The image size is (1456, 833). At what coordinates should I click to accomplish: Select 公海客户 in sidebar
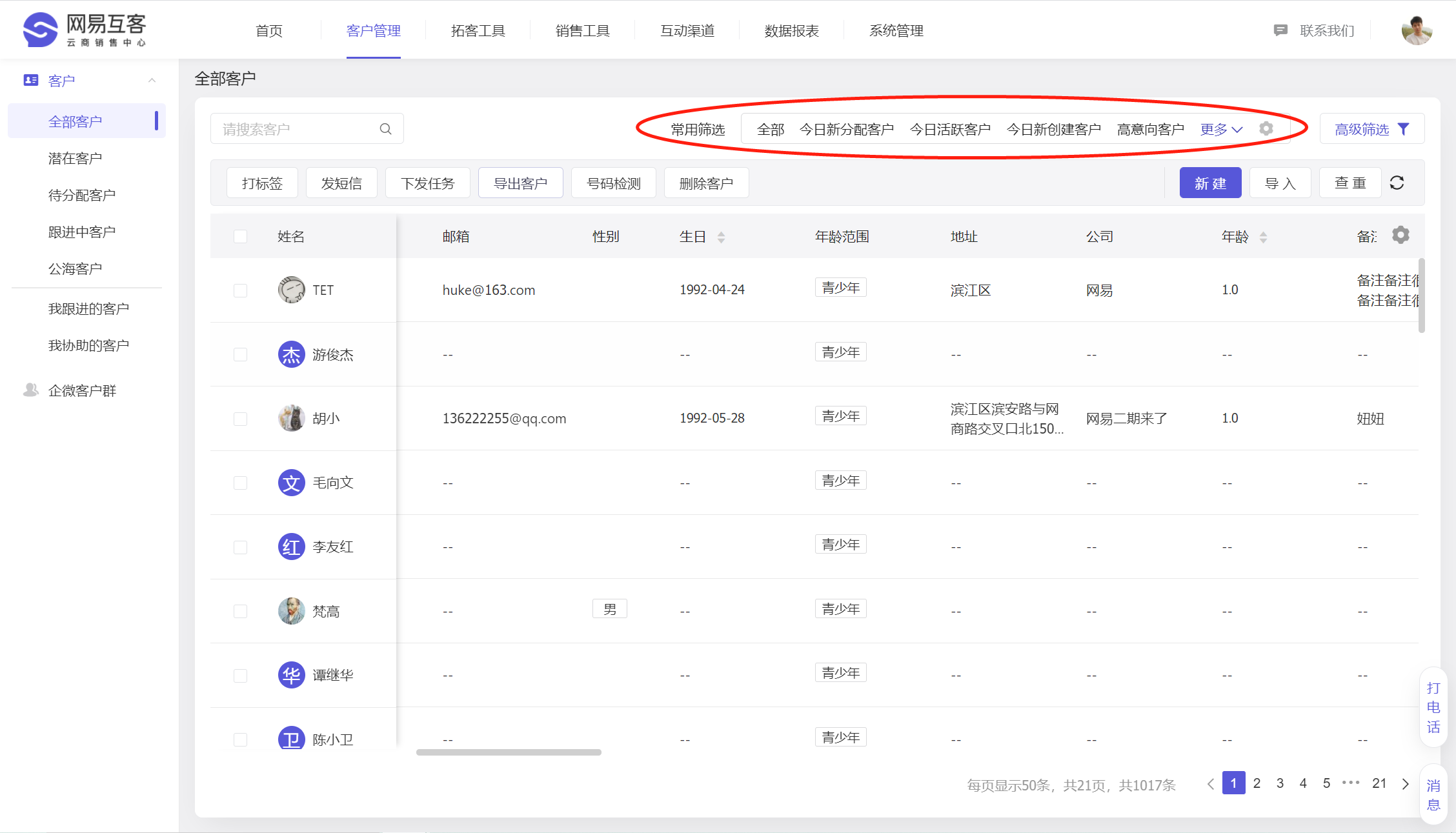tap(75, 268)
